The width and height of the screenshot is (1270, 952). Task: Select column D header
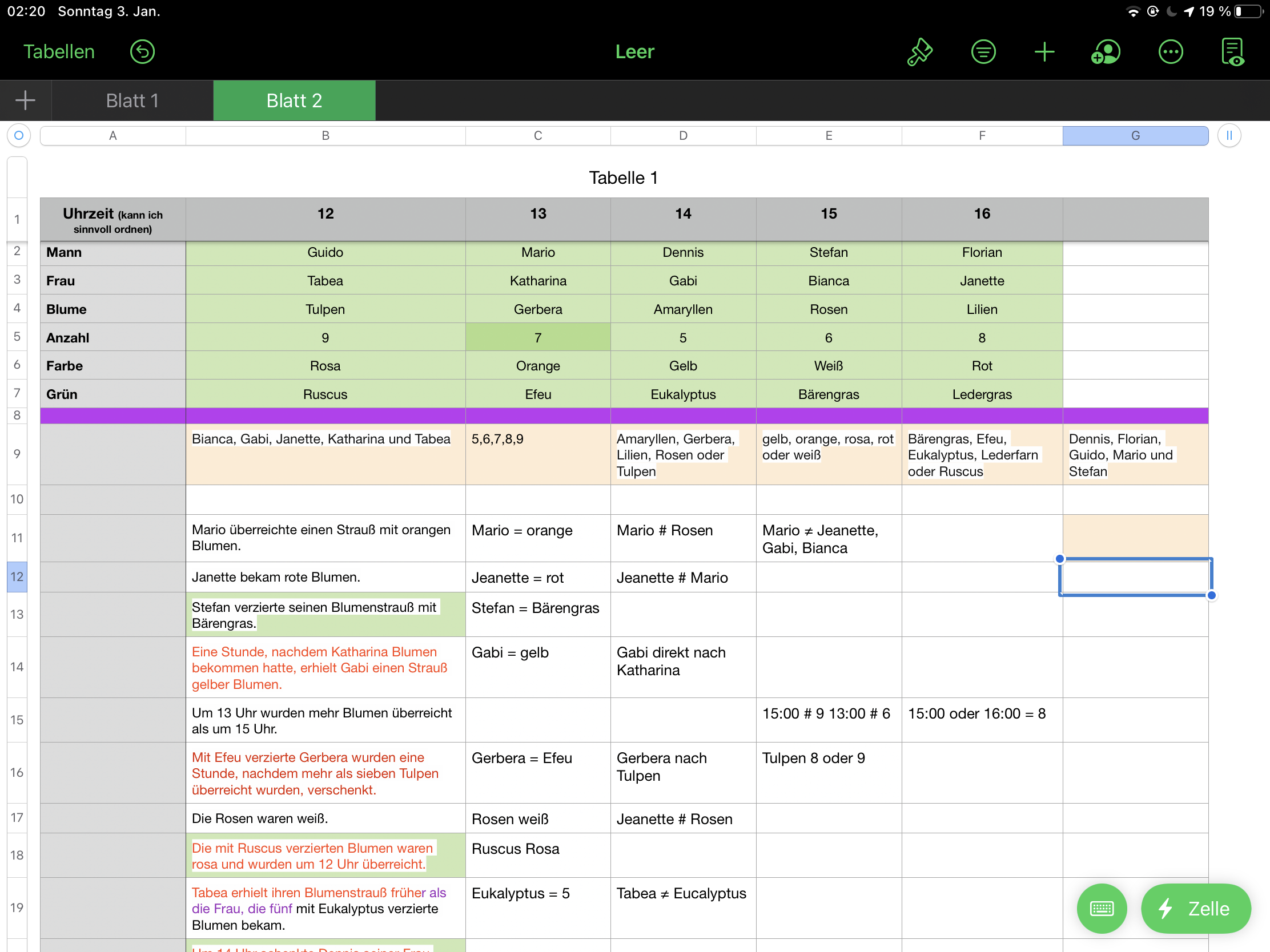[x=683, y=135]
